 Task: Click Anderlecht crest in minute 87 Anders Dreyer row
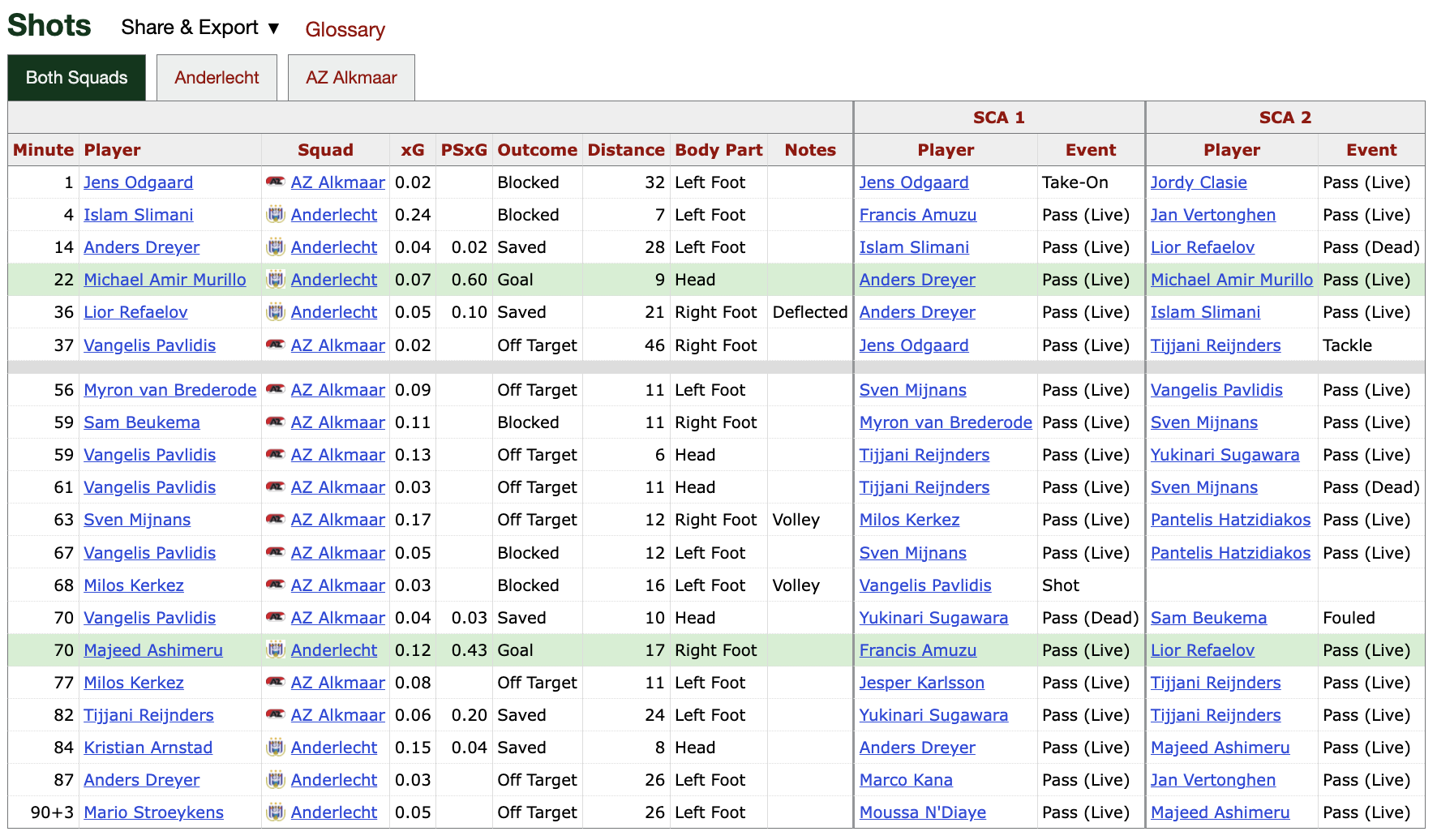tap(276, 780)
